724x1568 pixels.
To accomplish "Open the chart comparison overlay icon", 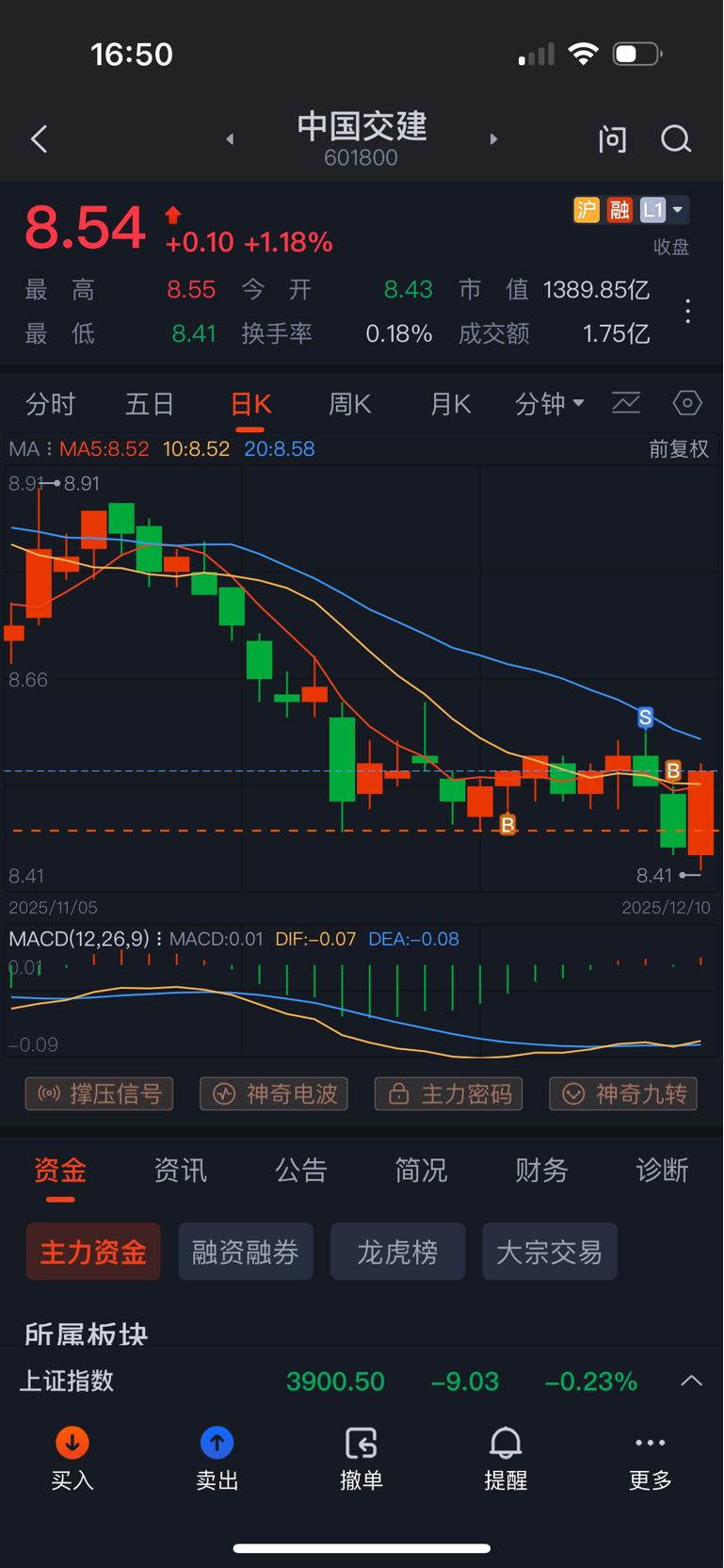I will click(626, 403).
